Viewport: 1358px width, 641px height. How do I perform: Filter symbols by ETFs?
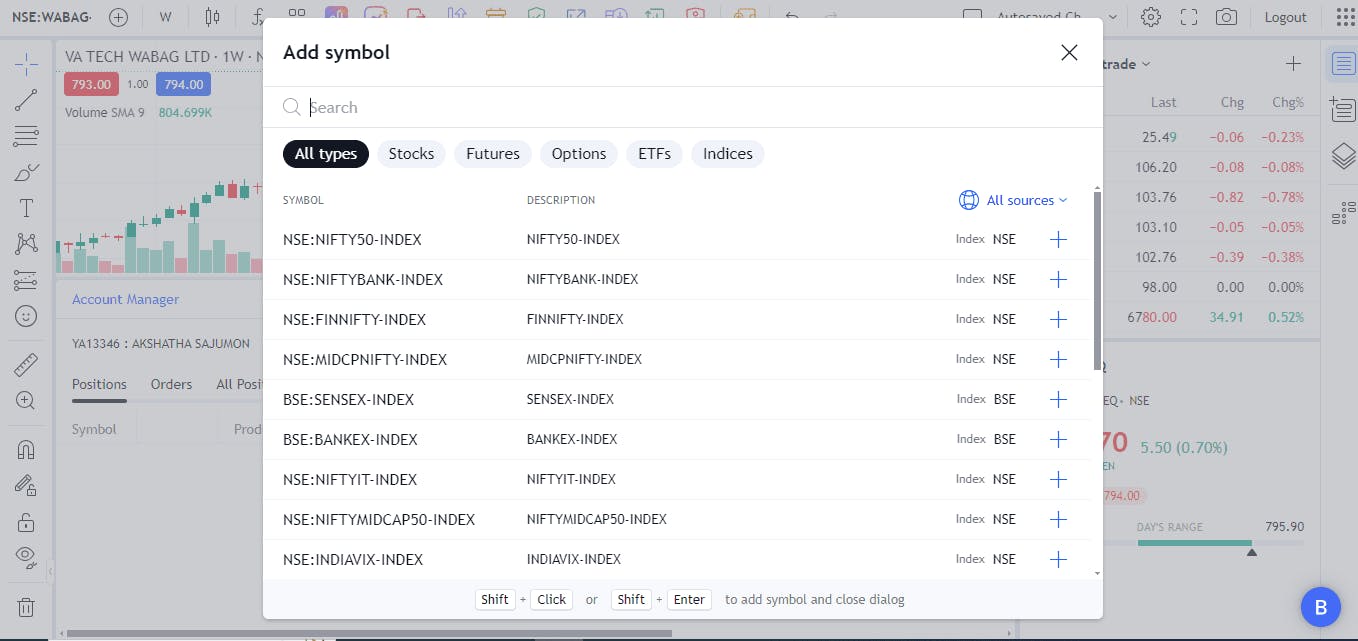[x=655, y=153]
